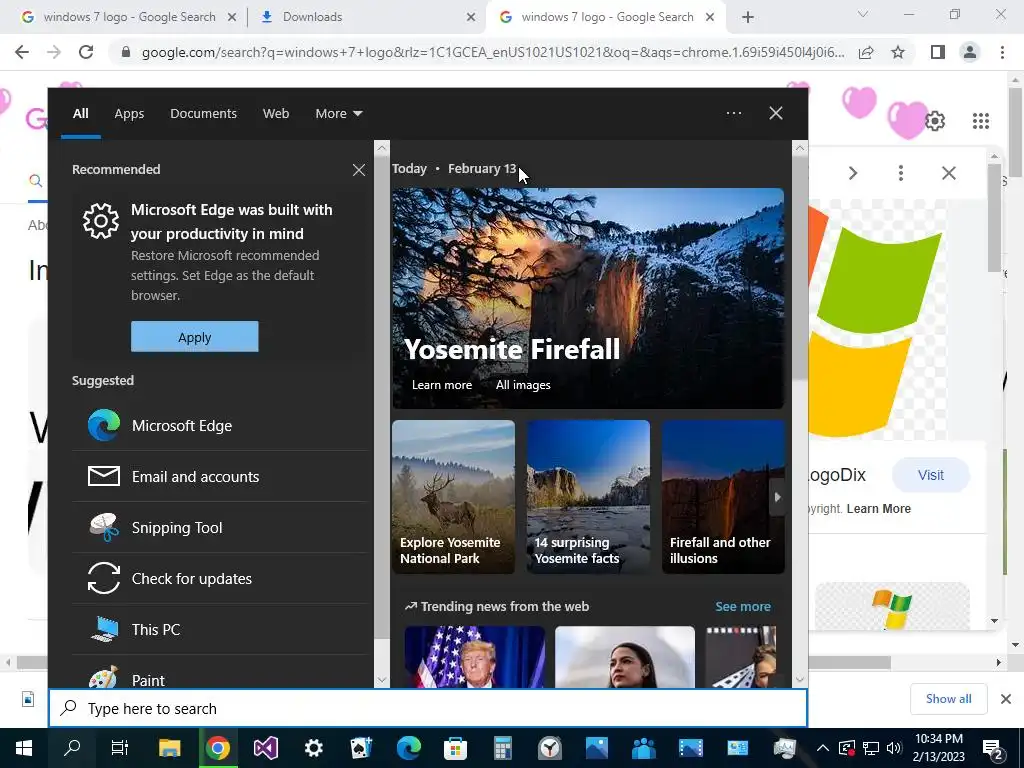Open Explore Yosemite National Park card
The width and height of the screenshot is (1024, 768).
click(x=453, y=497)
